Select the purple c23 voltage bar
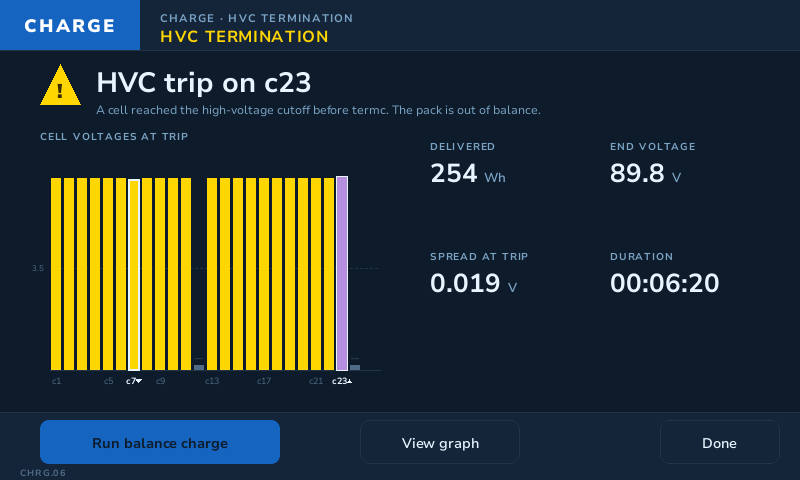Screen dimensions: 800x480 342,273
